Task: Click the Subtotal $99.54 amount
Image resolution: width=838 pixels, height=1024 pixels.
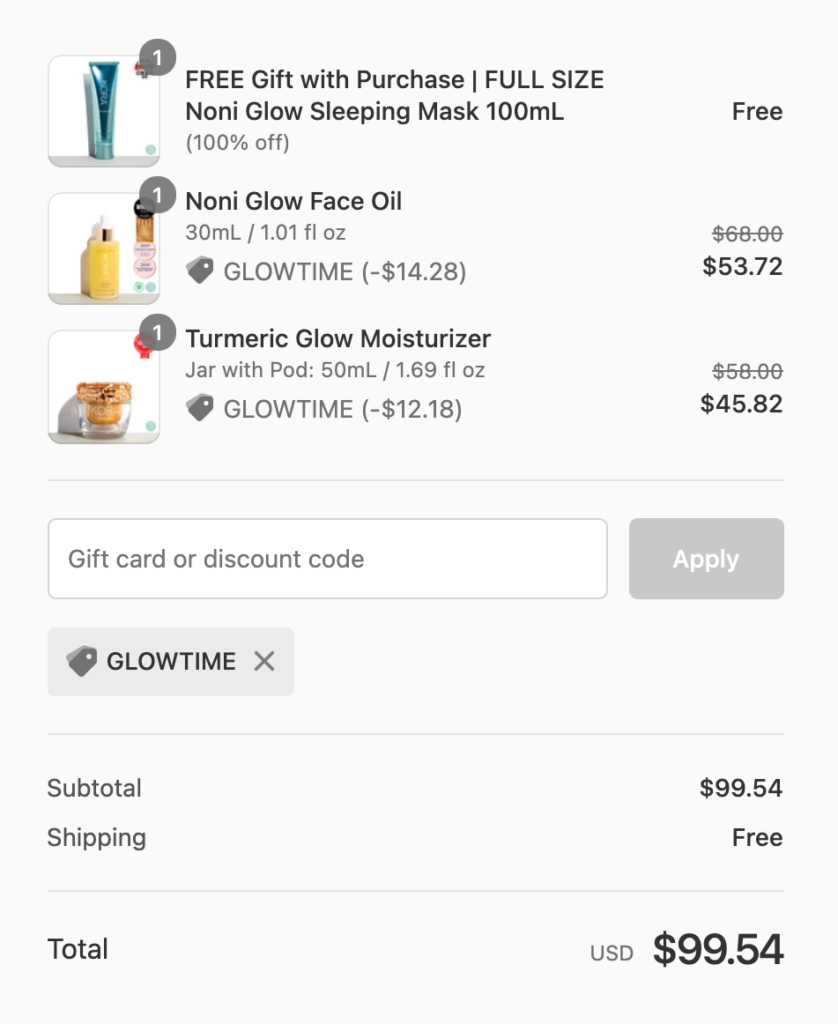Action: 740,788
